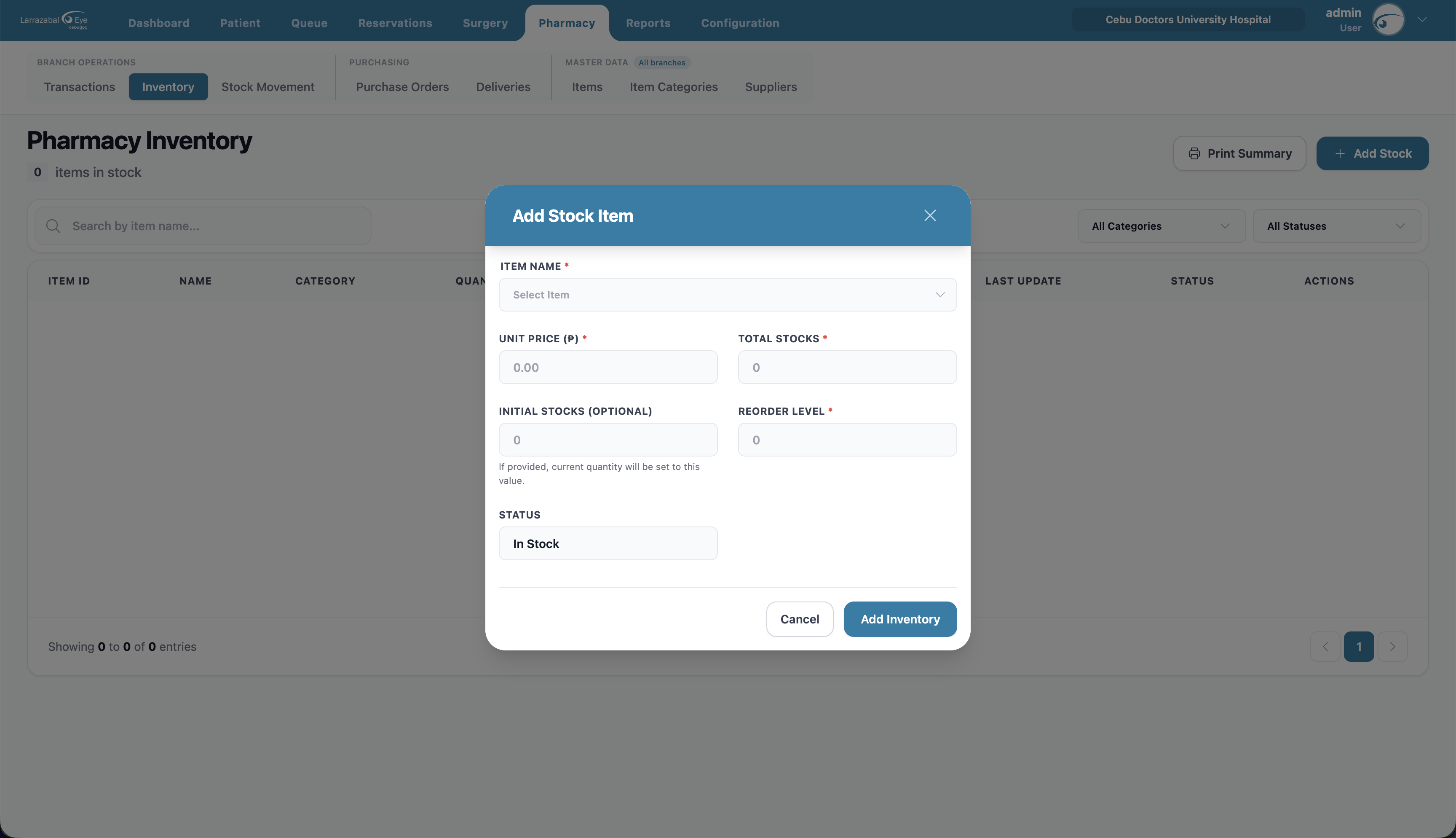Screen dimensions: 1456x838
Task: Select the Inventory sub-tab
Action: click(x=168, y=87)
